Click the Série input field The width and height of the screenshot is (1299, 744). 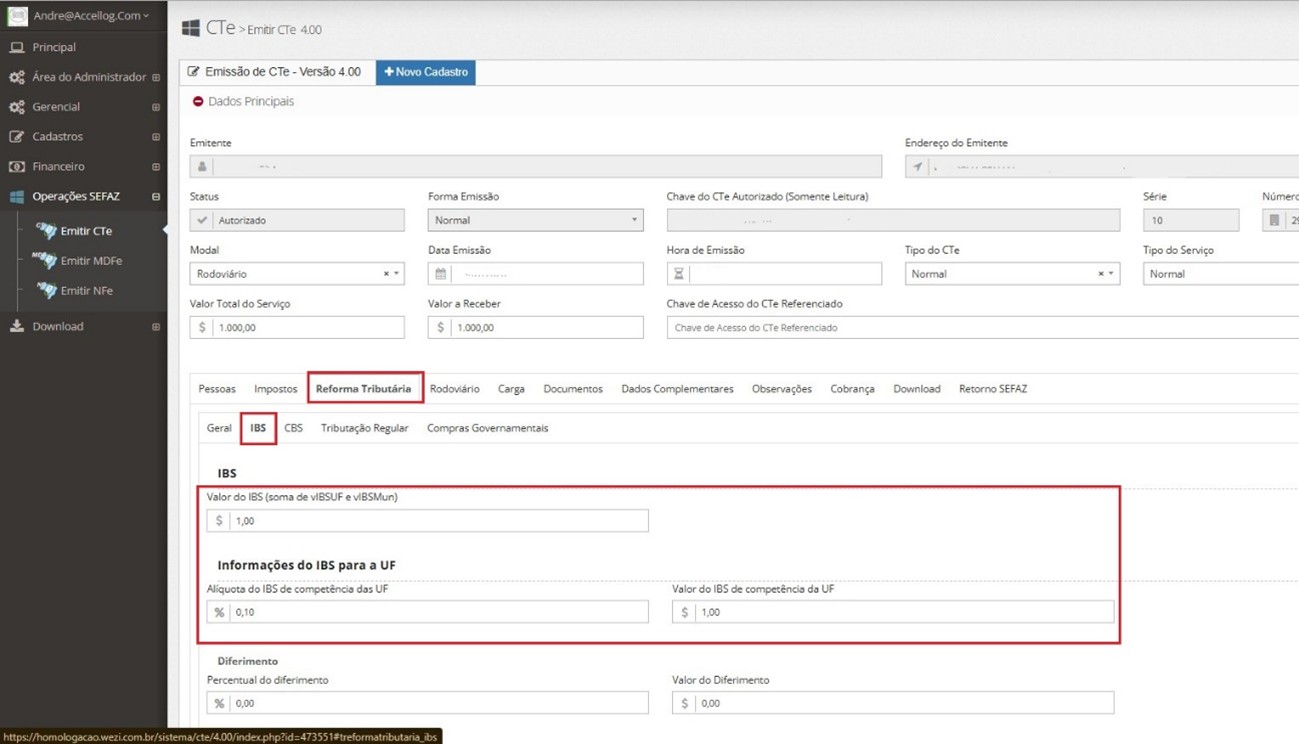pyautogui.click(x=1191, y=220)
